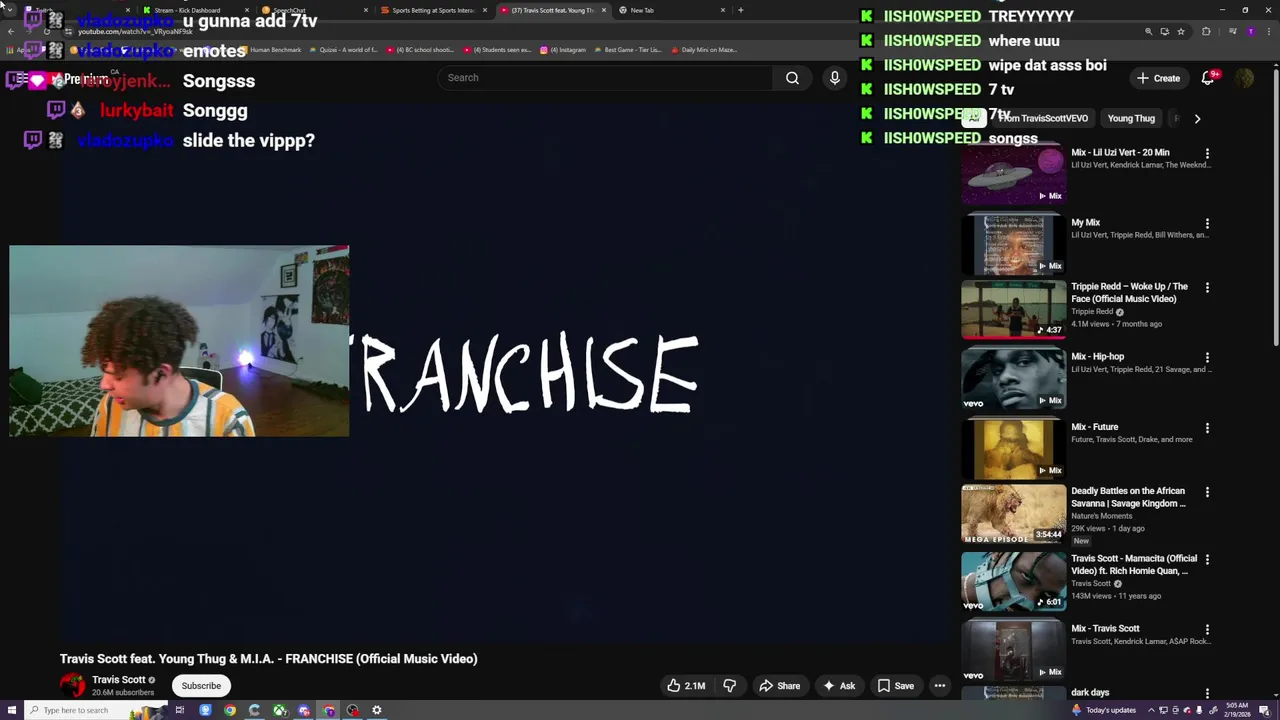
Task: Open Daily Mini on Maze bookmark
Action: [x=704, y=50]
